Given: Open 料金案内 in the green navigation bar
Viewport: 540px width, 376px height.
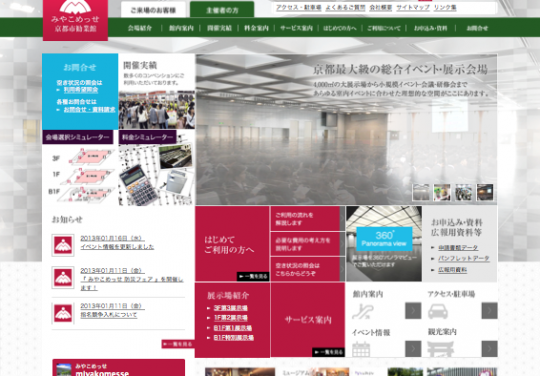Looking at the screenshot, I should tap(256, 28).
